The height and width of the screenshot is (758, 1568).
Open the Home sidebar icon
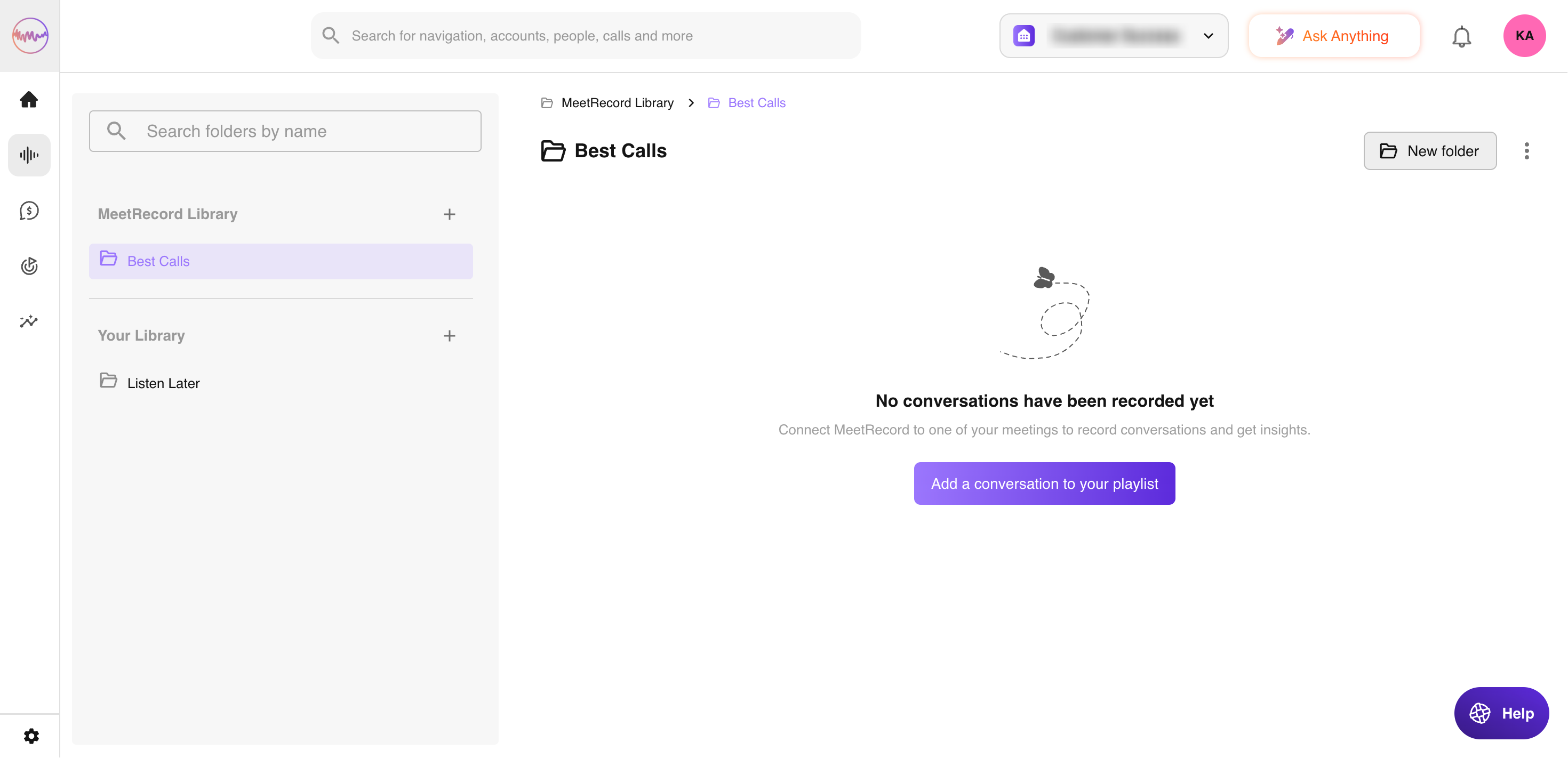pyautogui.click(x=29, y=99)
